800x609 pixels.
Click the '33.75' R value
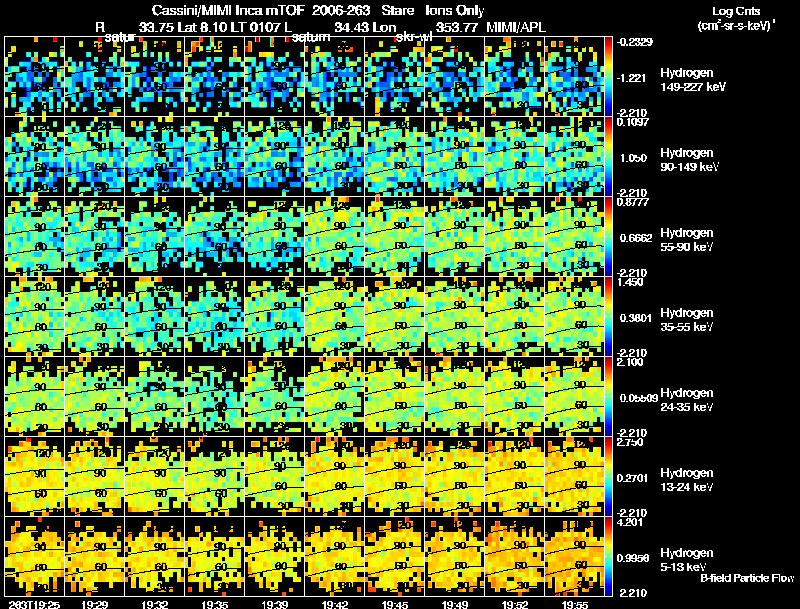coord(156,27)
